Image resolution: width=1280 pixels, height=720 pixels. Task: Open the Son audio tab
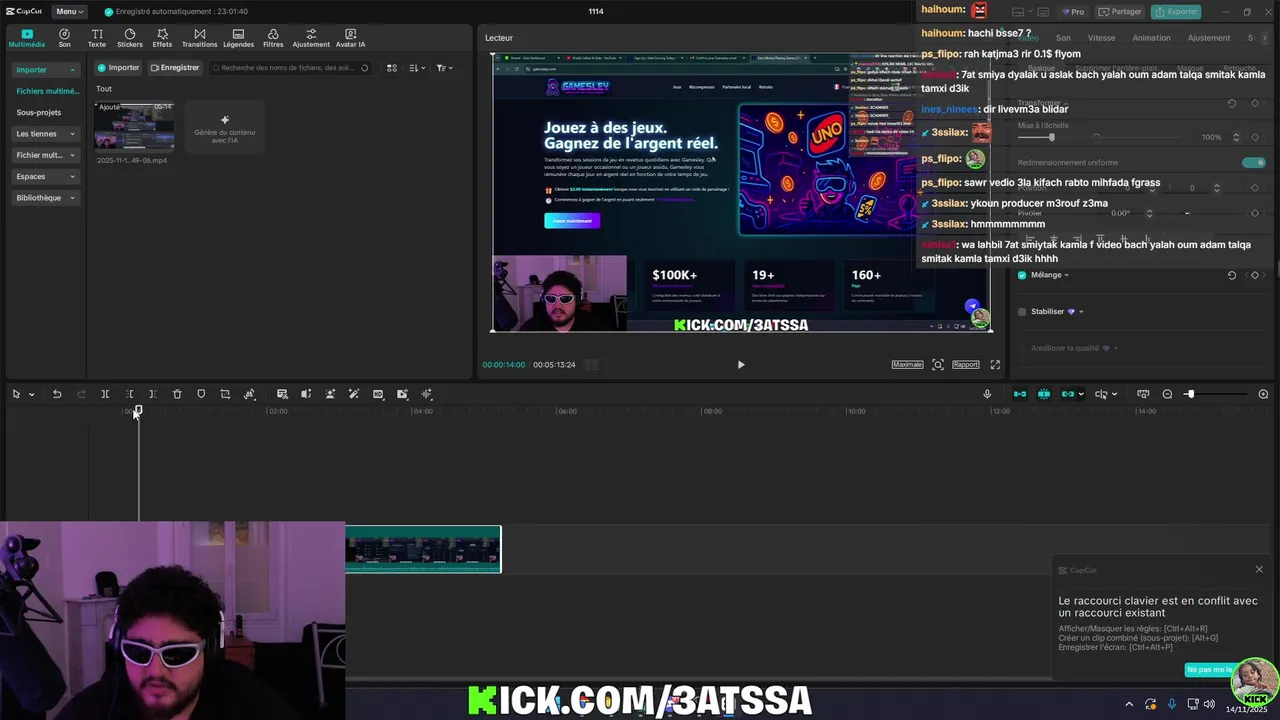(64, 38)
